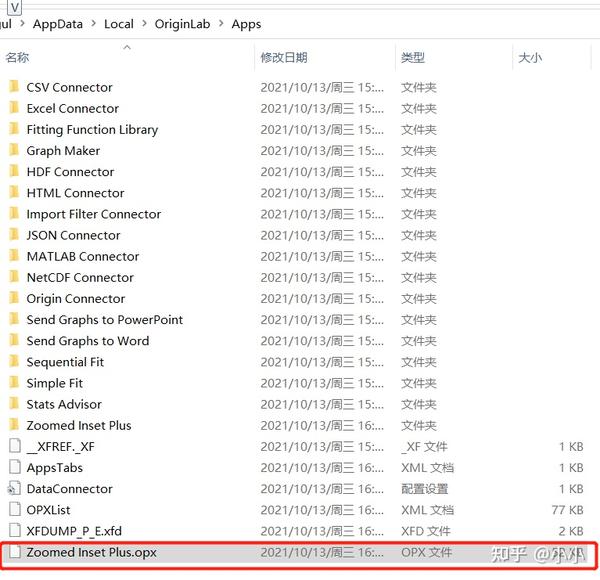Click the NetCDF Connector folder icon

click(x=14, y=277)
